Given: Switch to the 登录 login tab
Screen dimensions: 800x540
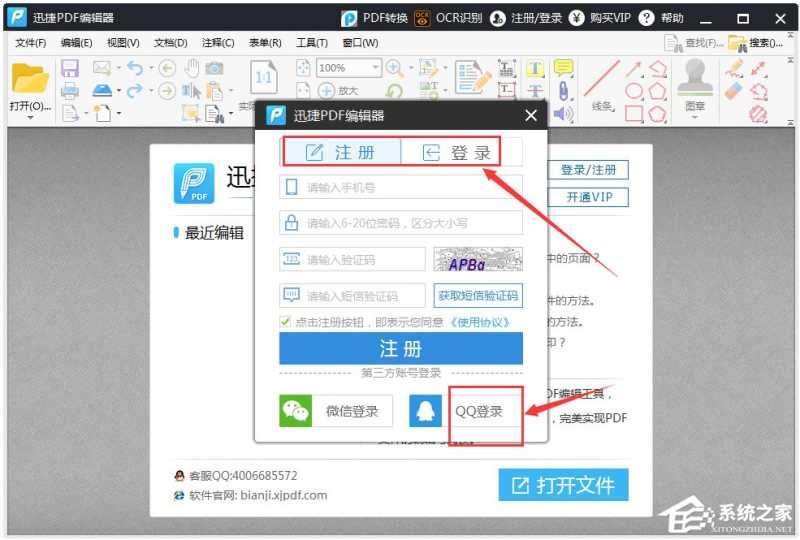Looking at the screenshot, I should point(456,152).
